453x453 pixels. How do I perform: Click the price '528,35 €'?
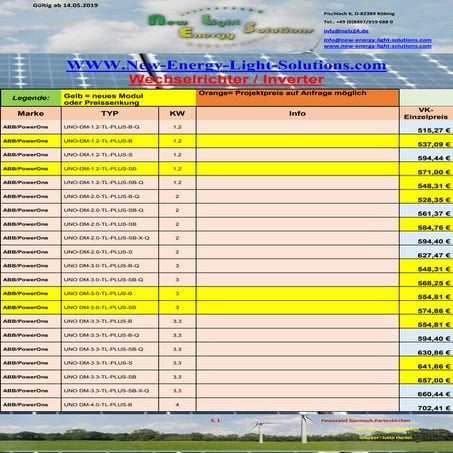434,200
